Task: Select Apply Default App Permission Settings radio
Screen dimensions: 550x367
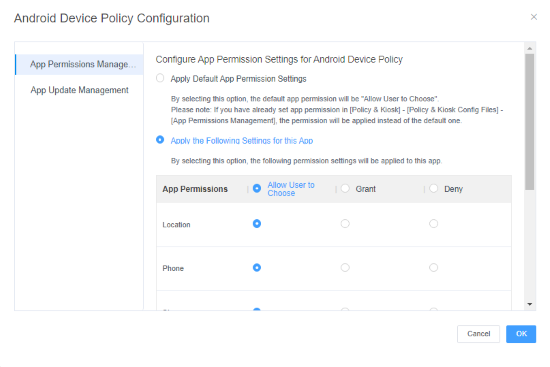Action: point(160,78)
